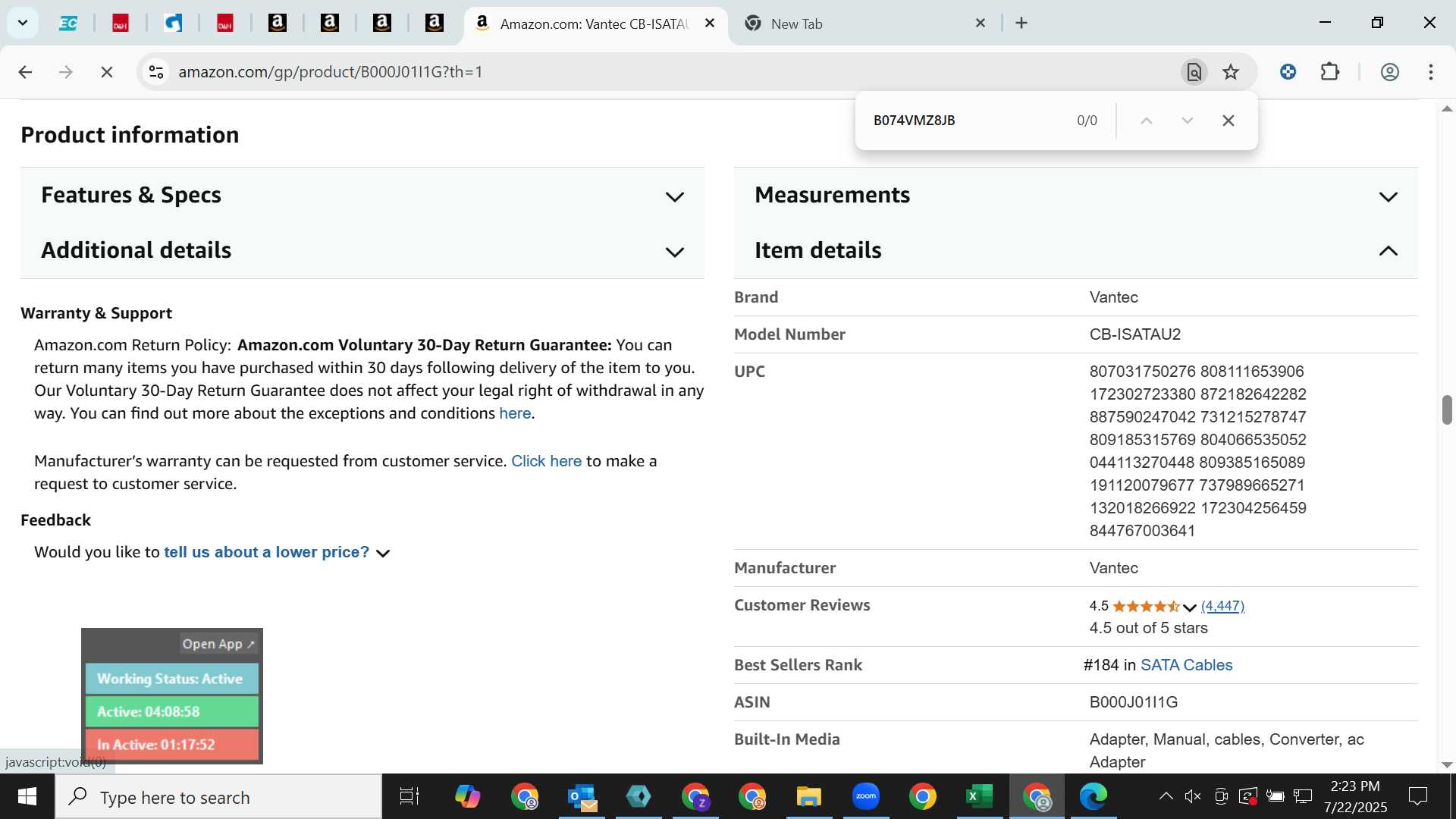Open File Explorer from the taskbar
The height and width of the screenshot is (819, 1456).
pos(808,797)
